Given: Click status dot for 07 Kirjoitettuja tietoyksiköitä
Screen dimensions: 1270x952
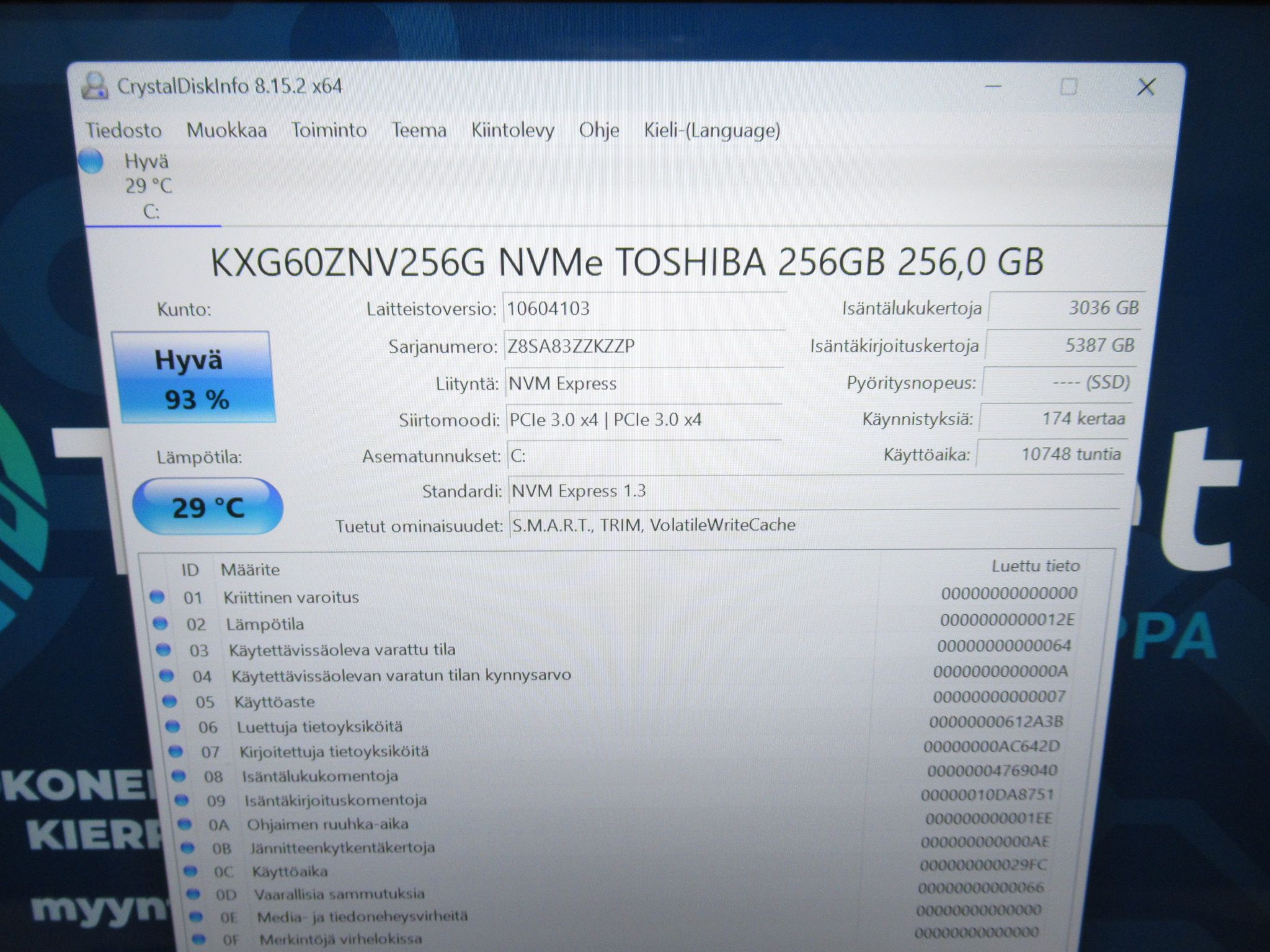Looking at the screenshot, I should 175,751.
